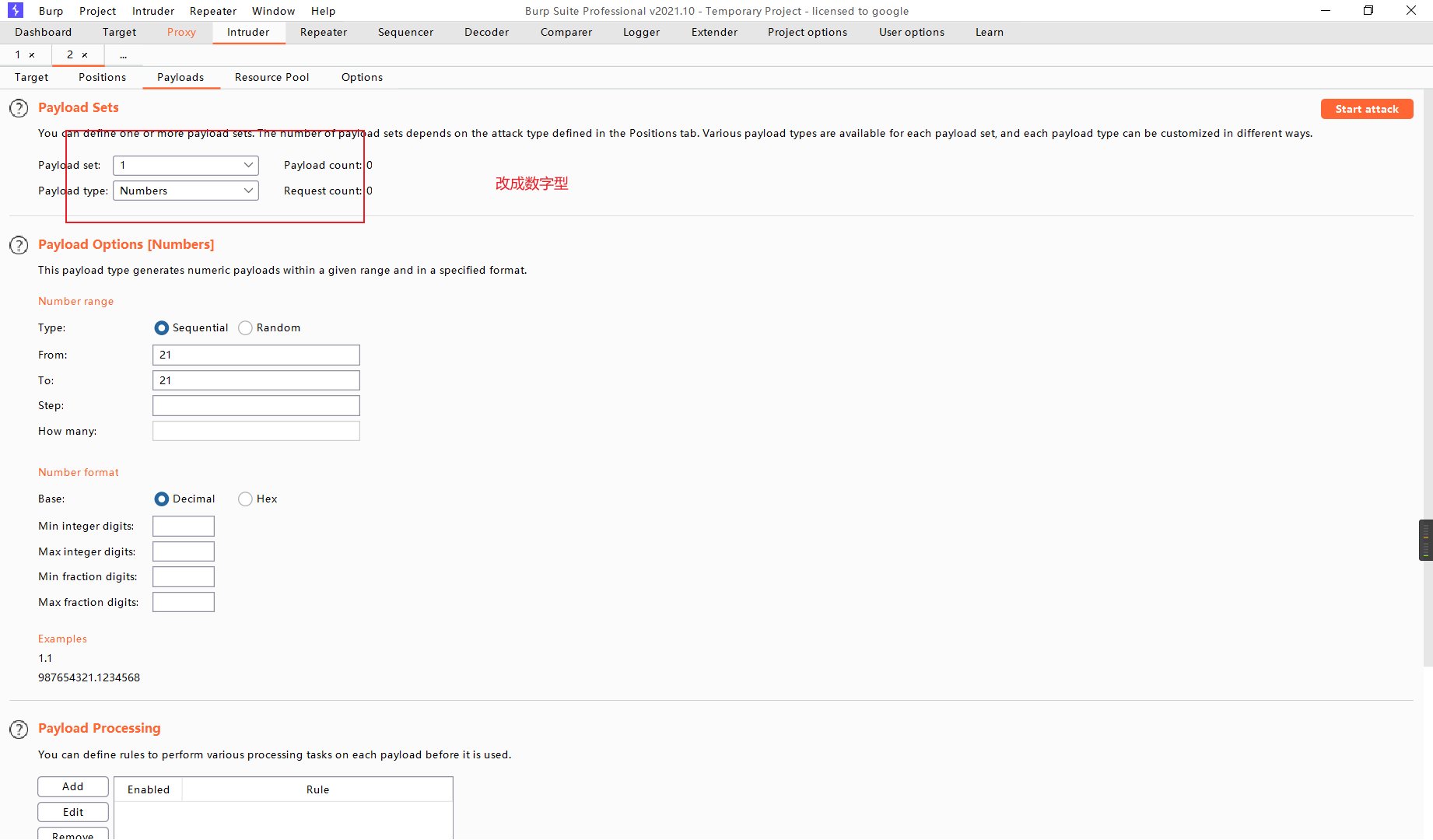Open the Payload set dropdown
Screen dimensions: 1433x840
pyautogui.click(x=186, y=165)
